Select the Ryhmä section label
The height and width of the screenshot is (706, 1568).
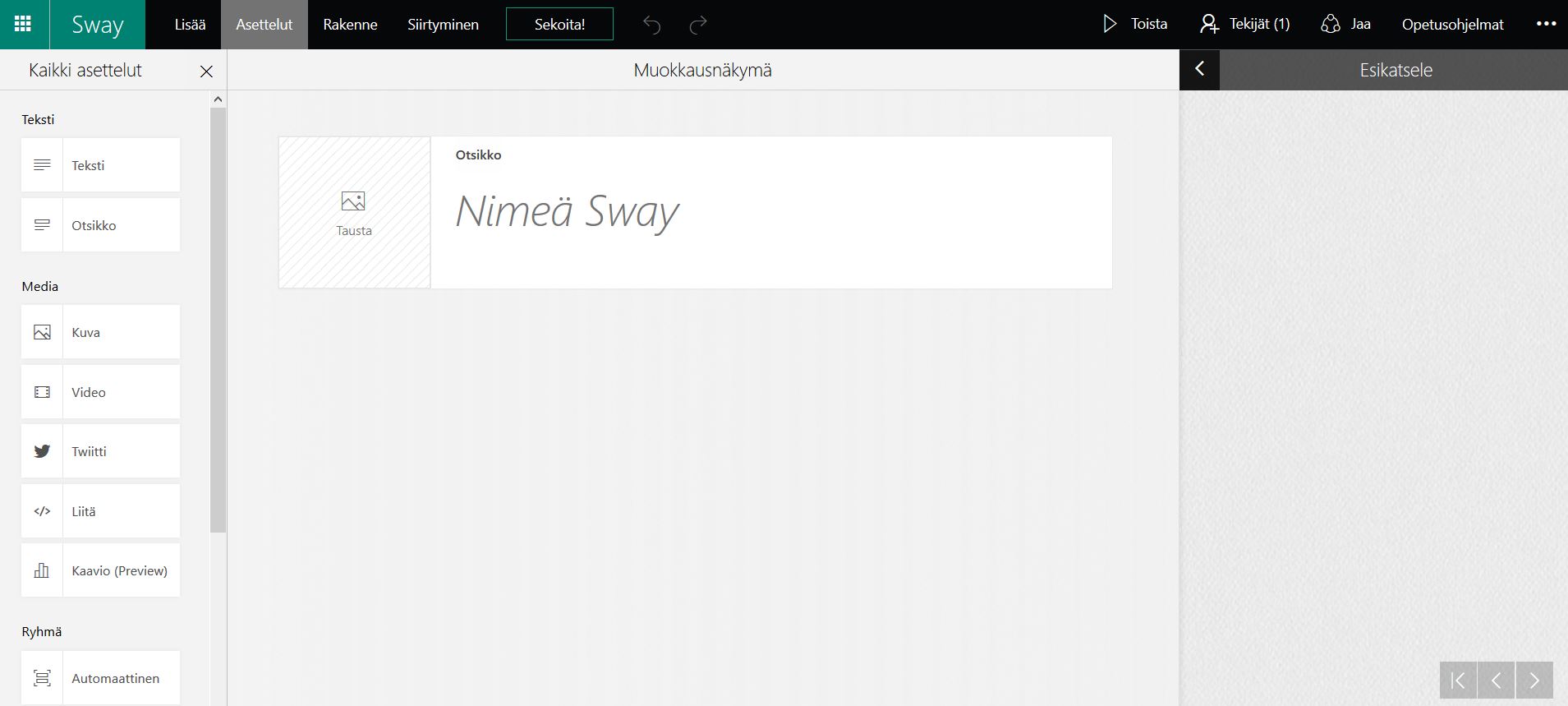(x=41, y=631)
